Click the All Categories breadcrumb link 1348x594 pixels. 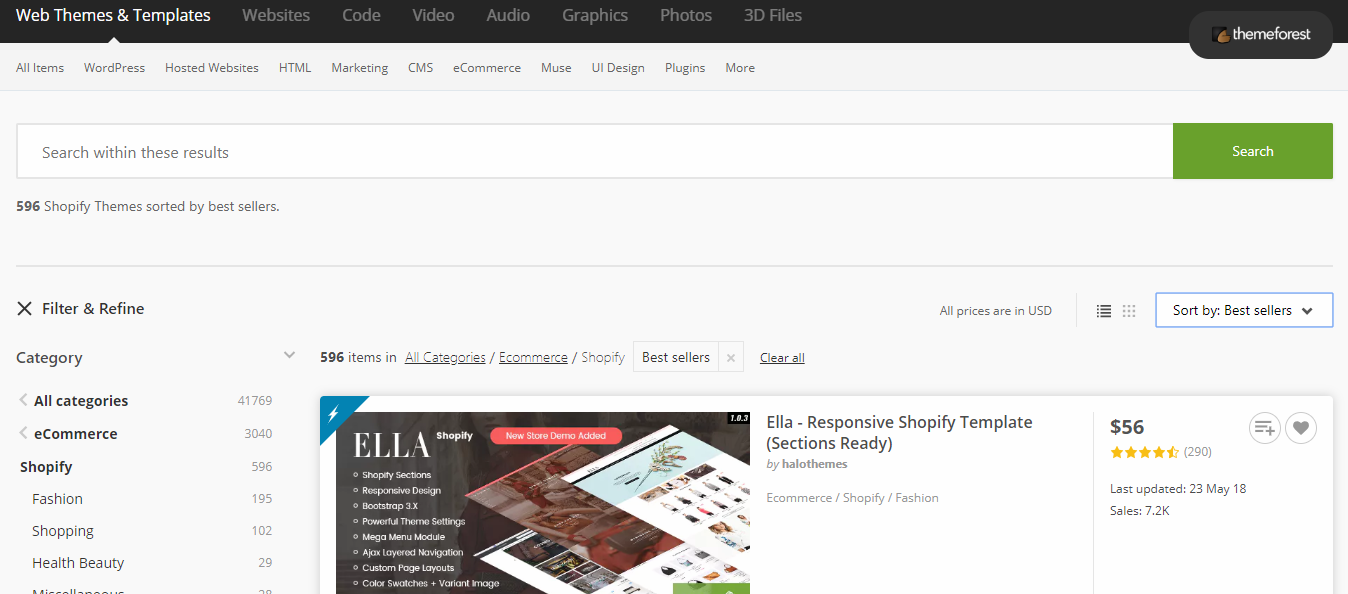(445, 357)
